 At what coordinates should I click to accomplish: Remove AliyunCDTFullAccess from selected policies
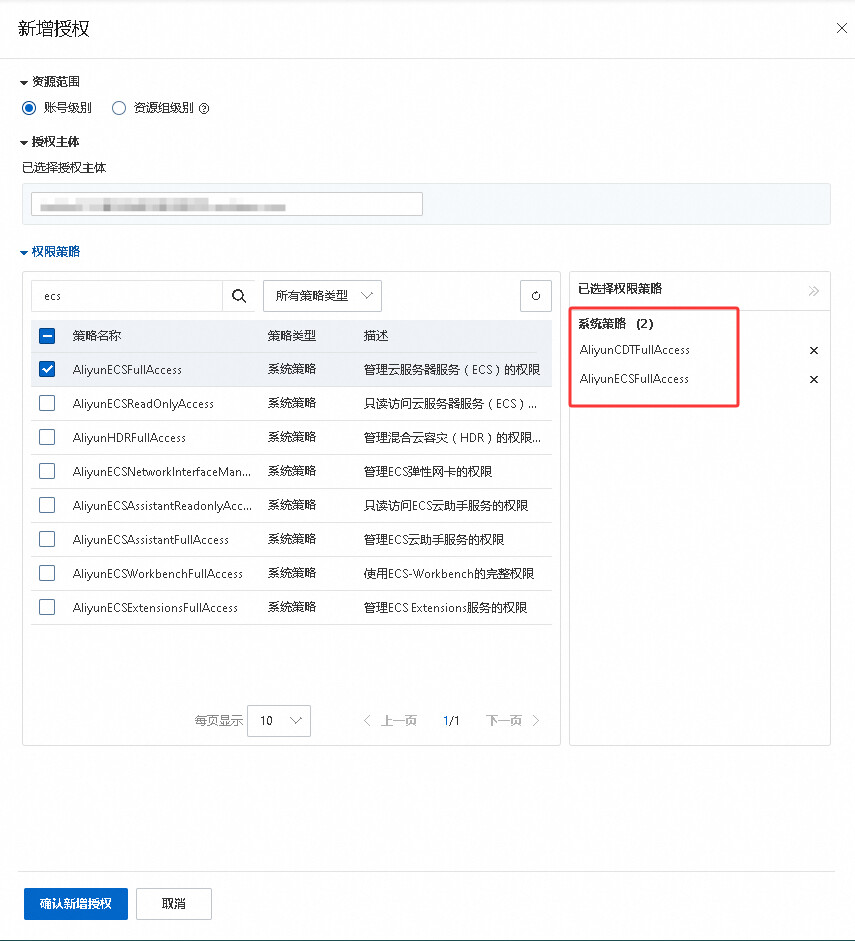[814, 350]
